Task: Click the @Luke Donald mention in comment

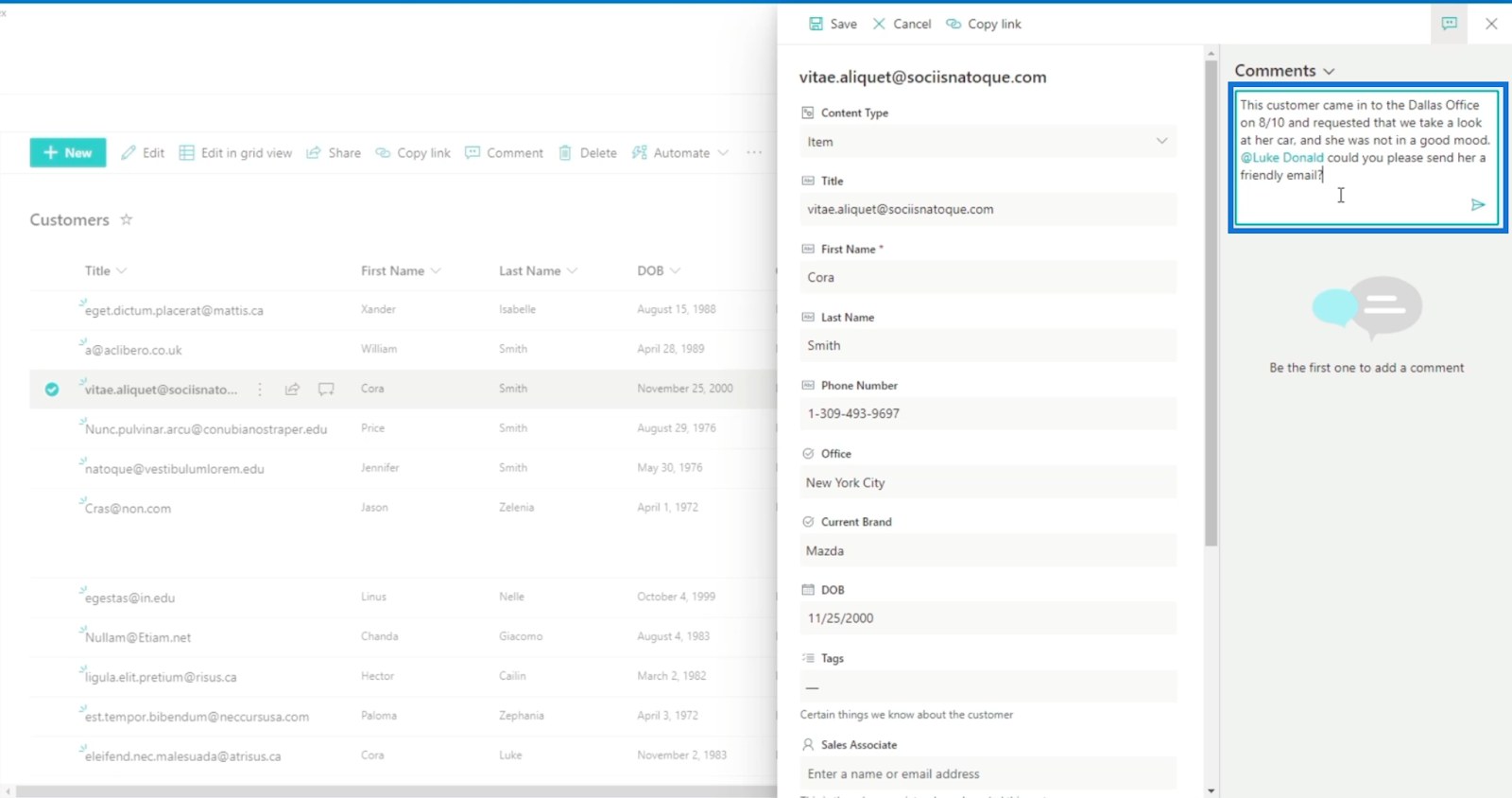Action: [x=1281, y=158]
